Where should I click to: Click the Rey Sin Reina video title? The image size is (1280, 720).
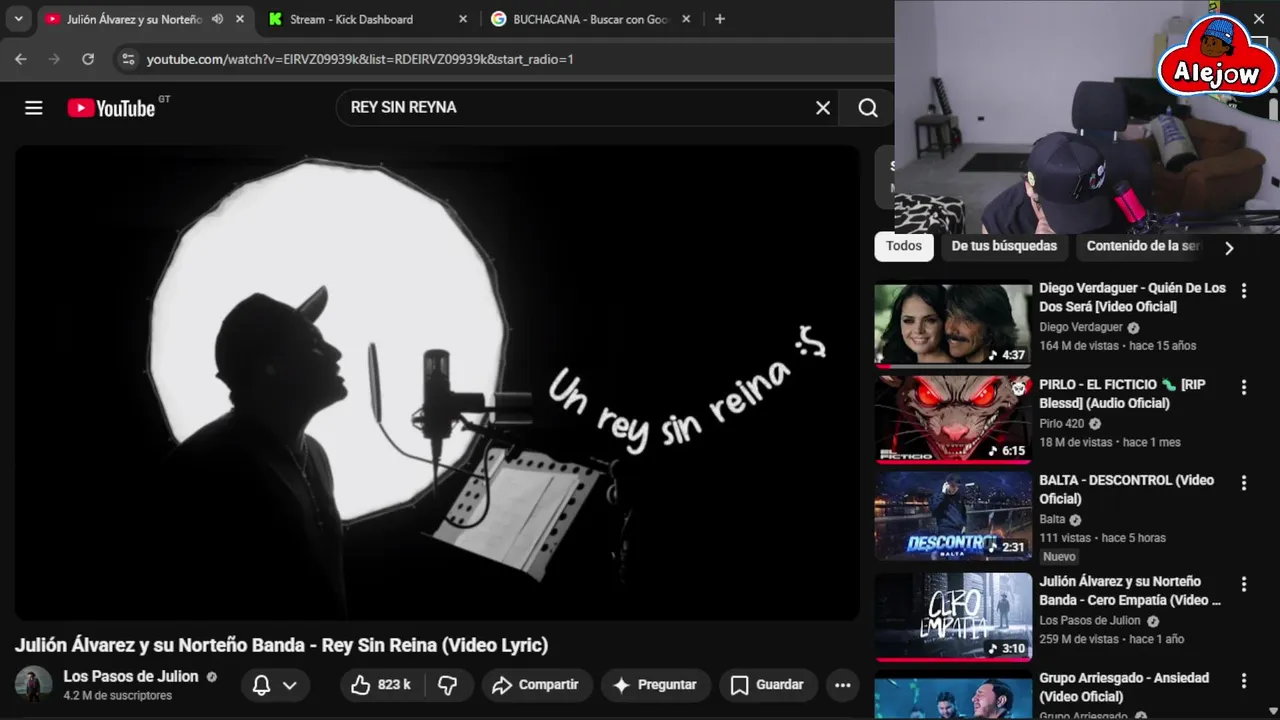pos(281,646)
